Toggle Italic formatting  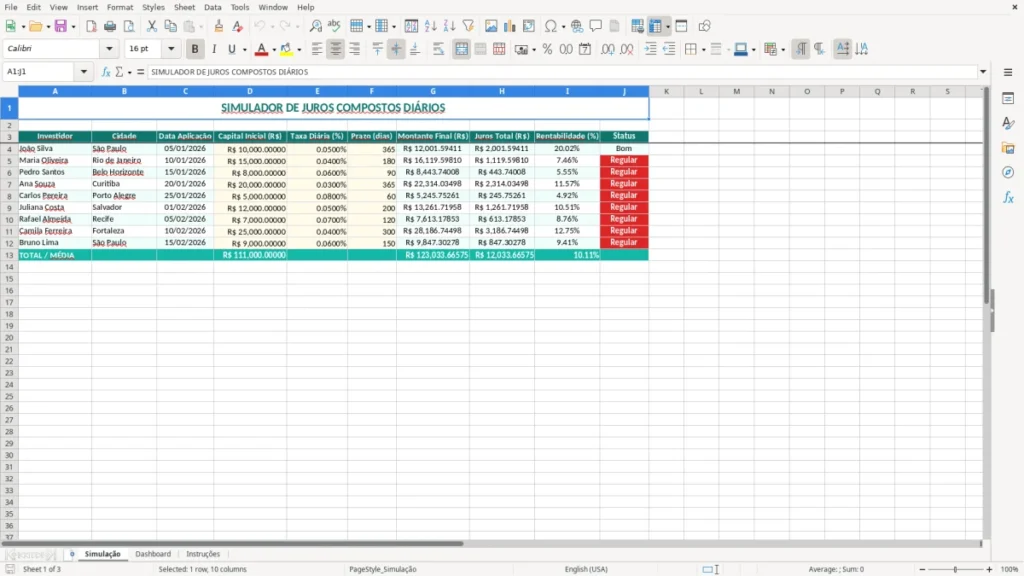click(214, 49)
